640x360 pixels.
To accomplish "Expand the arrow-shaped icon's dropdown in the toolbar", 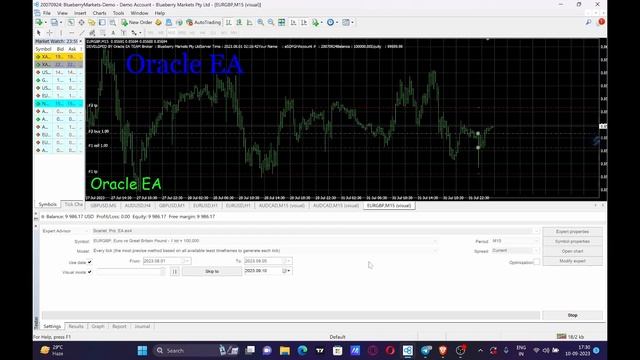I will pyautogui.click(x=140, y=33).
